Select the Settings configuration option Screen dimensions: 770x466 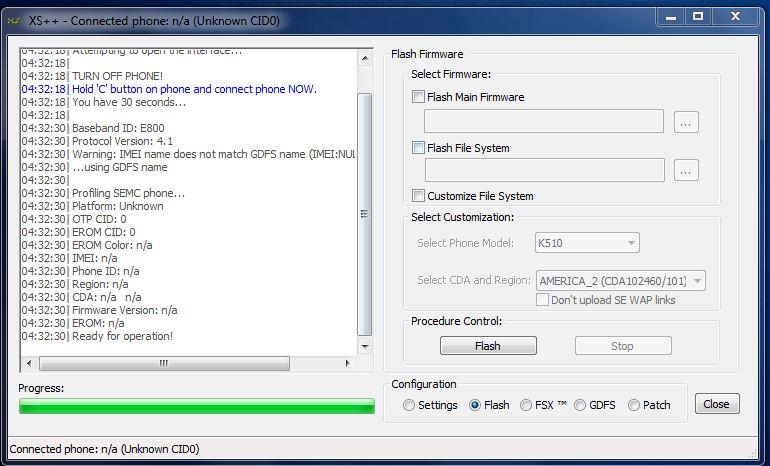coord(409,405)
